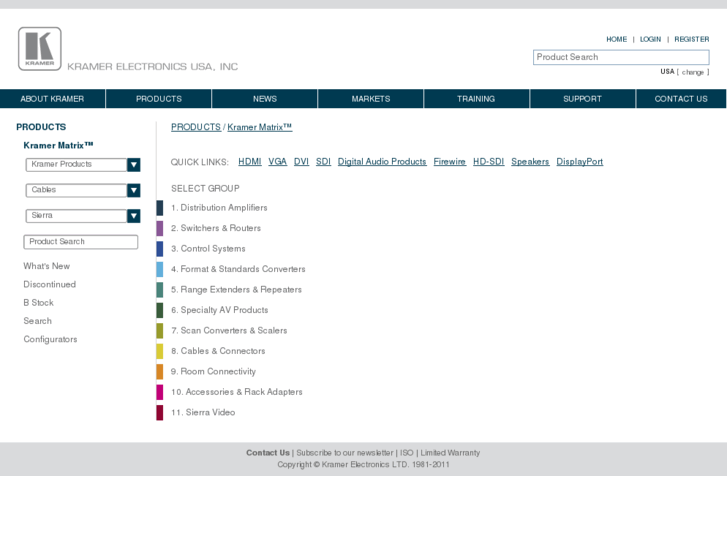The width and height of the screenshot is (727, 545).
Task: Click the HOME link at top
Action: (x=616, y=39)
